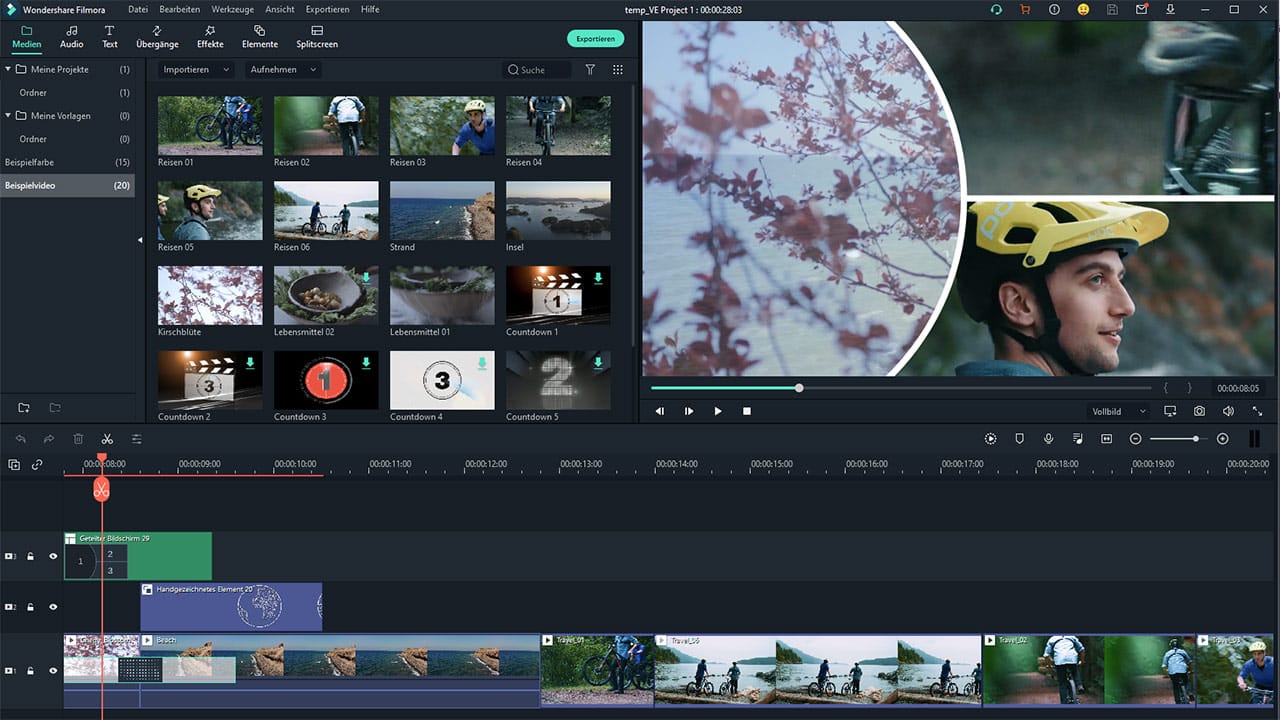Select the Countdown 3 media thumbnail

[325, 380]
